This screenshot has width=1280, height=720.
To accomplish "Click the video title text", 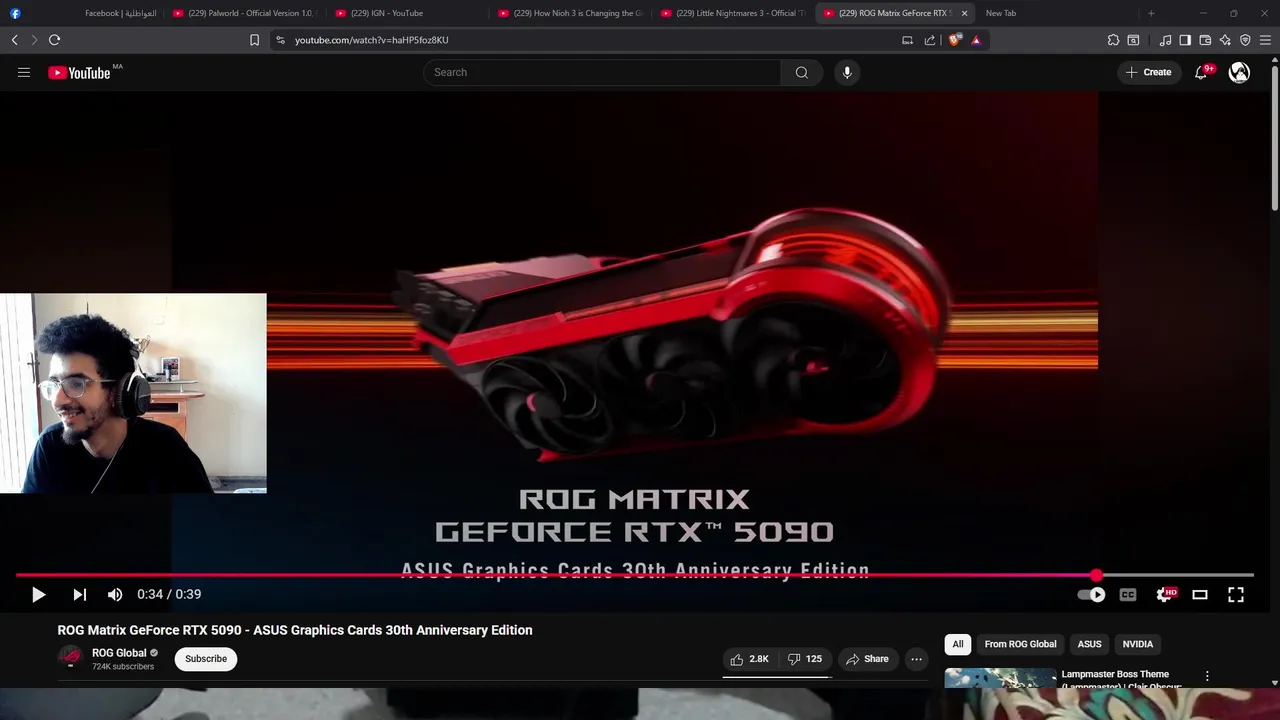I will tap(295, 630).
